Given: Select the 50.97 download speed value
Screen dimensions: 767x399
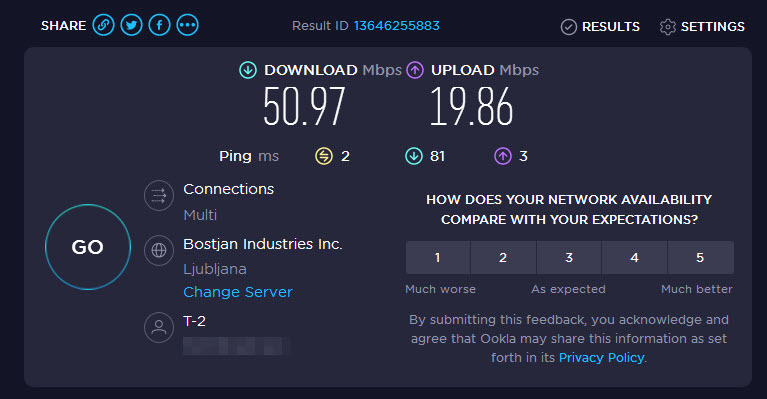Looking at the screenshot, I should click(304, 107).
